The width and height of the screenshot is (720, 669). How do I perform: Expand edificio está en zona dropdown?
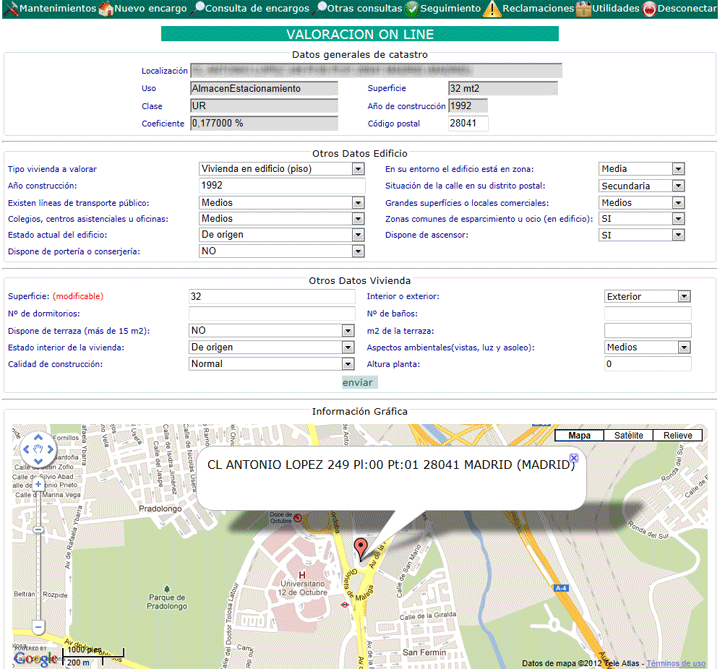[x=678, y=169]
